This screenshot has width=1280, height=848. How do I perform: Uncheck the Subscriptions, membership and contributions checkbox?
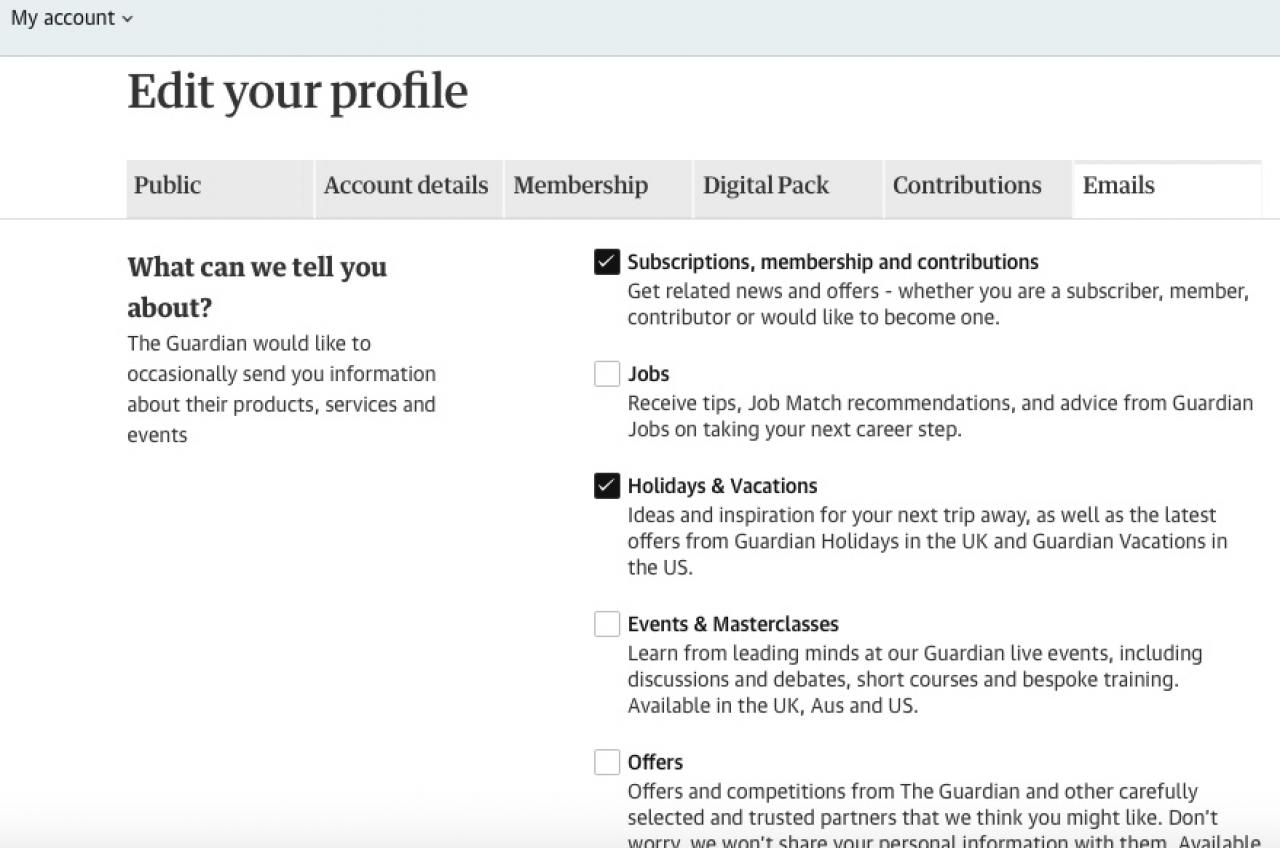pyautogui.click(x=607, y=262)
